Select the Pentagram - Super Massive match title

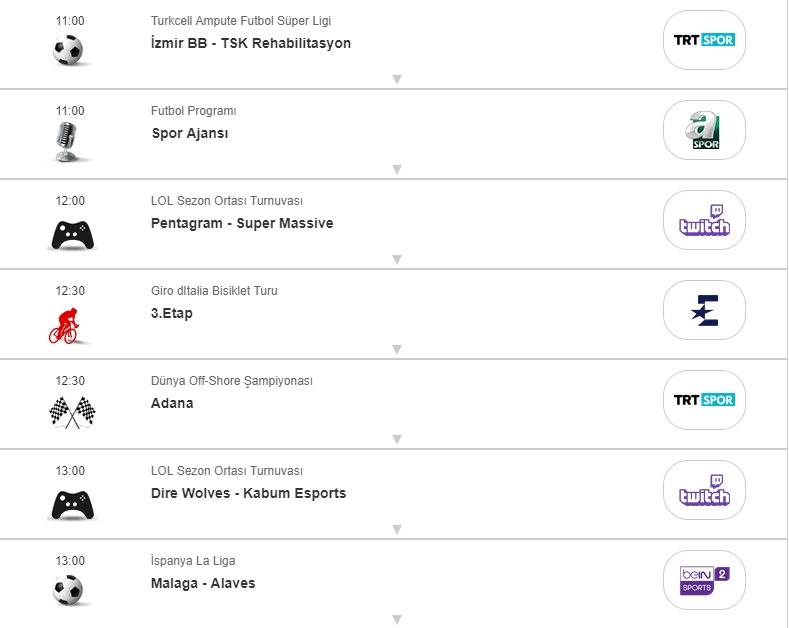242,223
